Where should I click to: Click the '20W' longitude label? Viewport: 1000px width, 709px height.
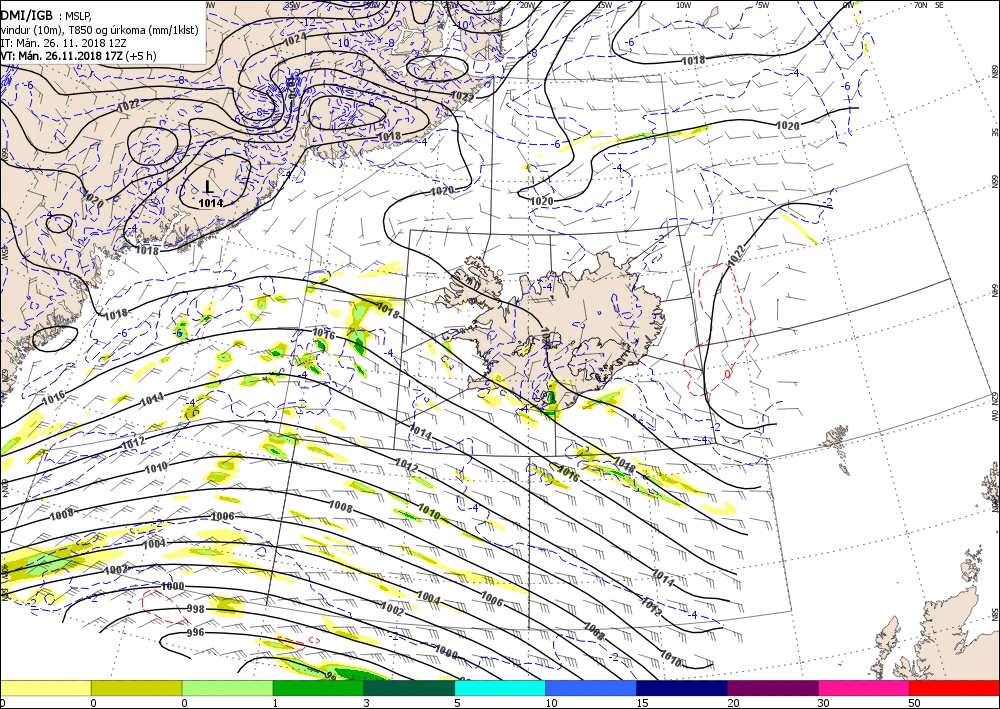point(527,5)
